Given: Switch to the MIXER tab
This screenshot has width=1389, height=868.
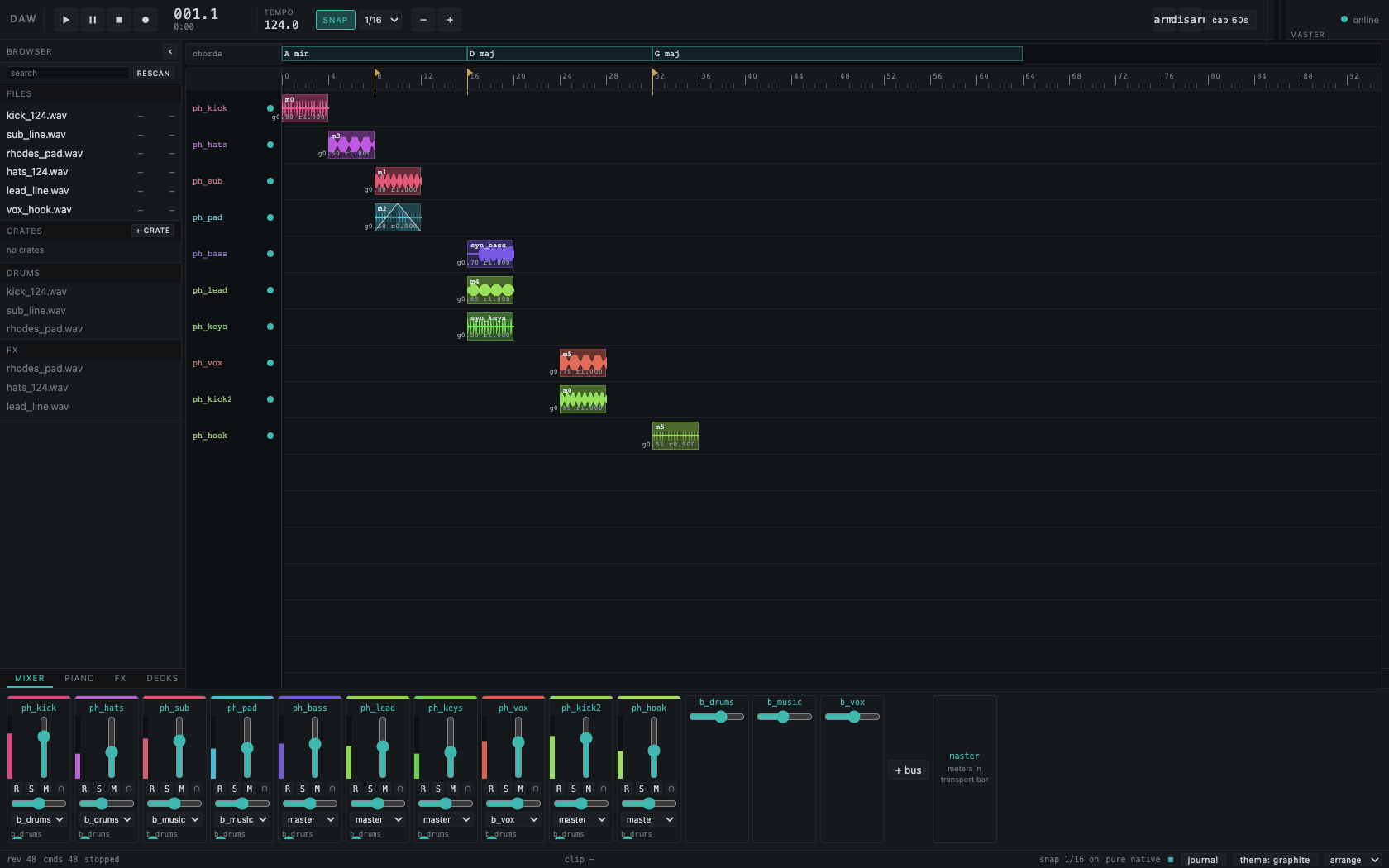Looking at the screenshot, I should [x=30, y=678].
